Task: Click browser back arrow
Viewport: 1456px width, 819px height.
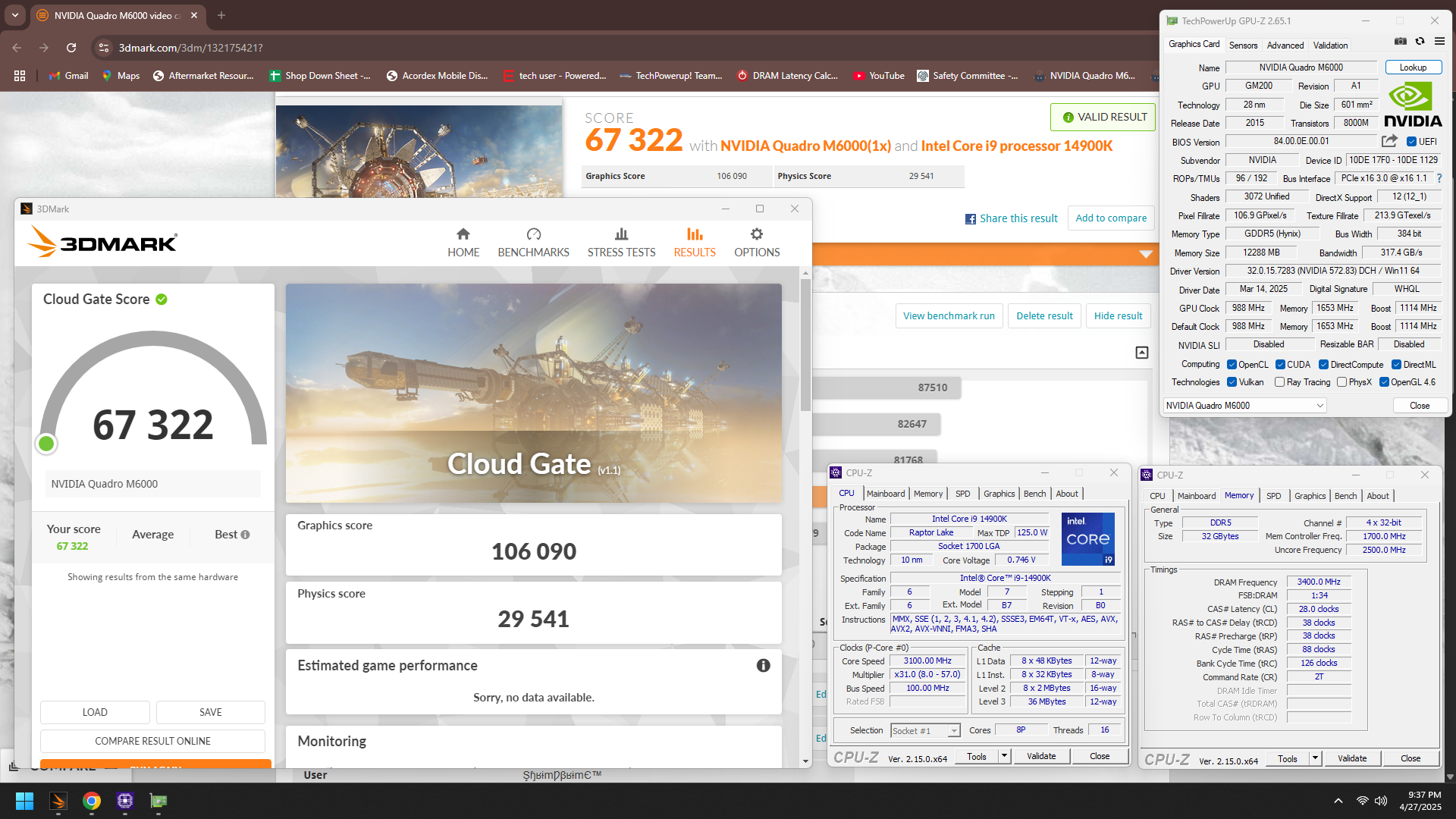Action: (17, 48)
